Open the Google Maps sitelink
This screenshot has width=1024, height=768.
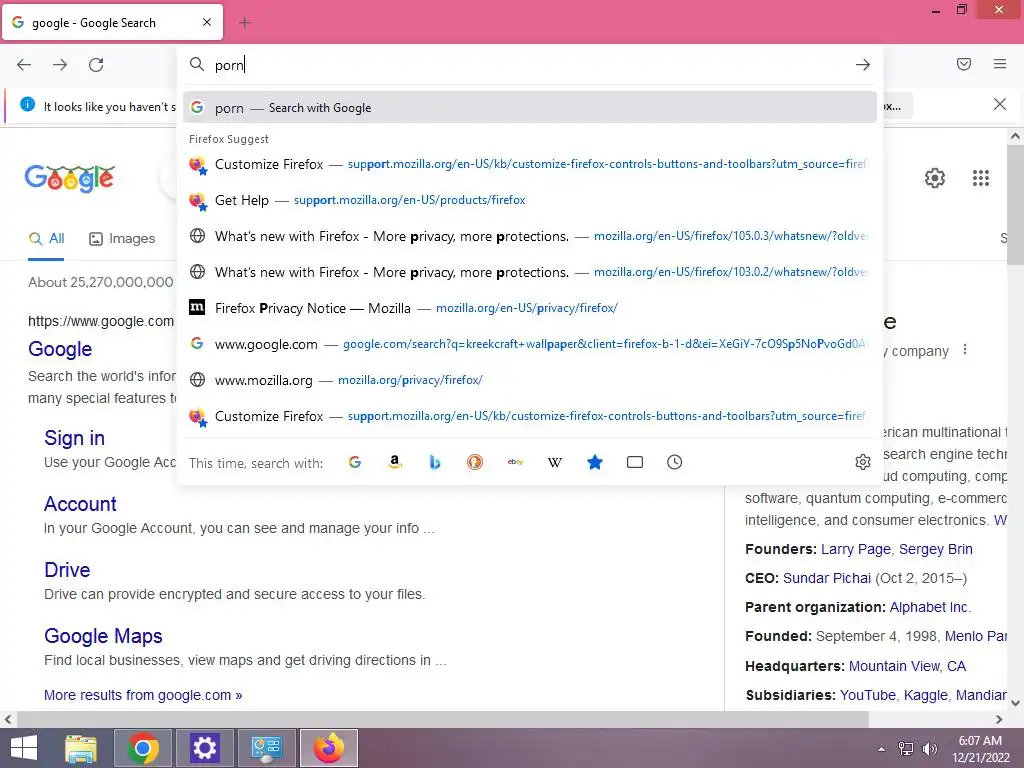point(103,636)
